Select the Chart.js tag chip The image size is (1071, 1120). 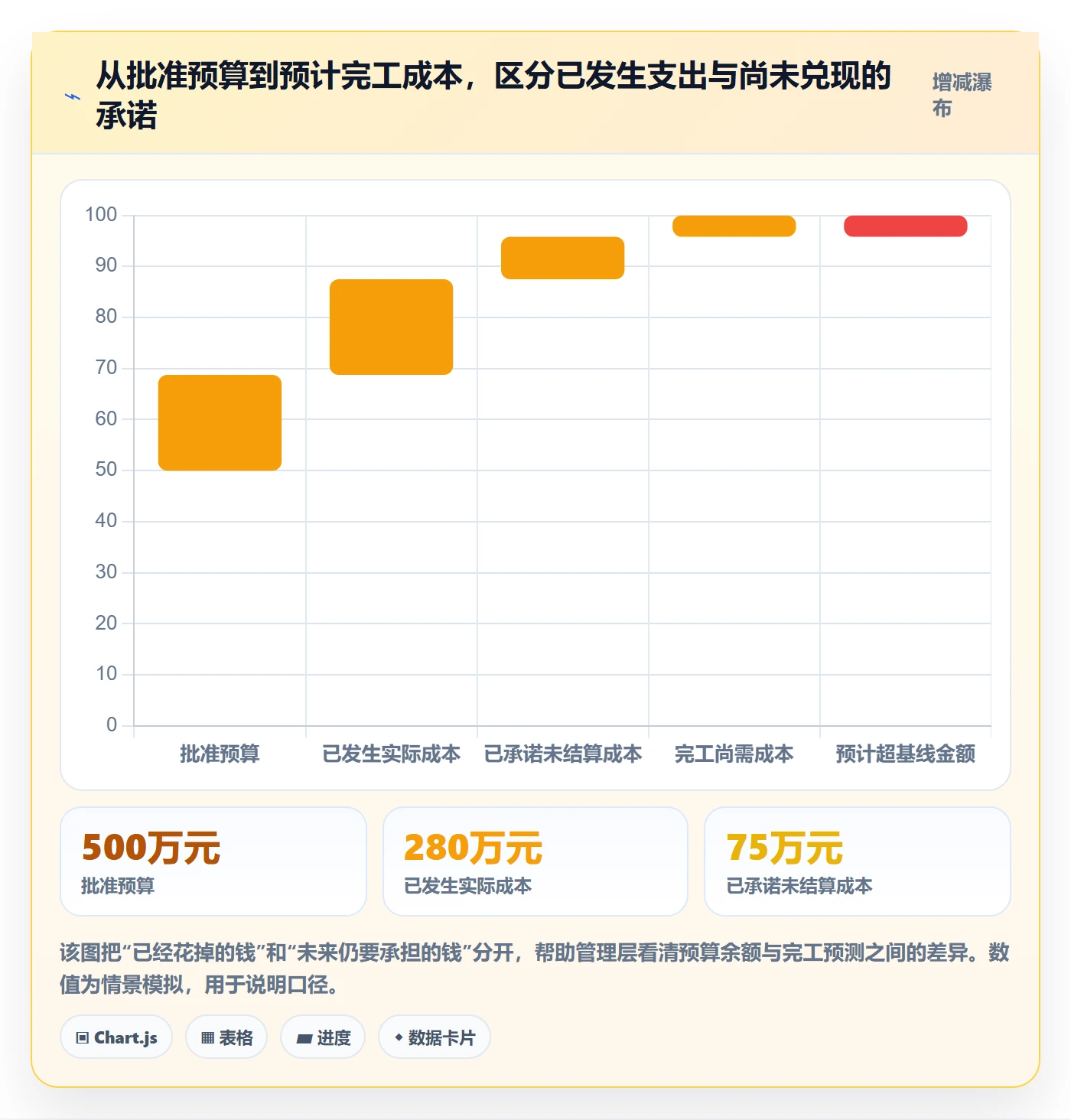(116, 1037)
